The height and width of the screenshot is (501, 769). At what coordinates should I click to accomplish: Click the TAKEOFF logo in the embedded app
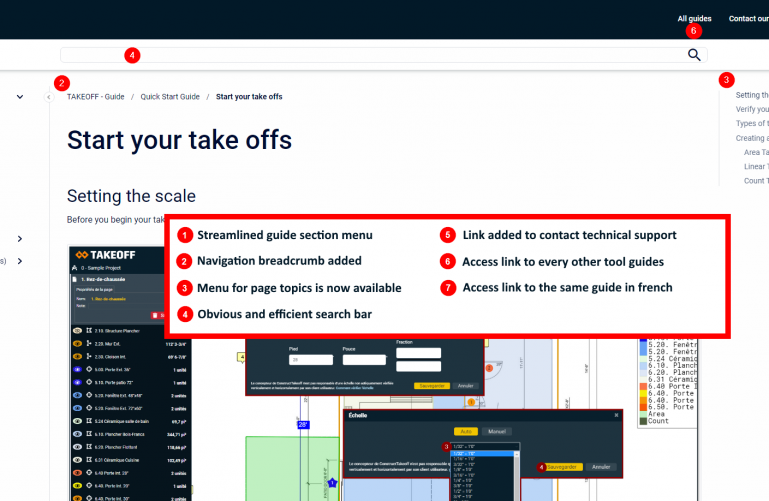105,255
